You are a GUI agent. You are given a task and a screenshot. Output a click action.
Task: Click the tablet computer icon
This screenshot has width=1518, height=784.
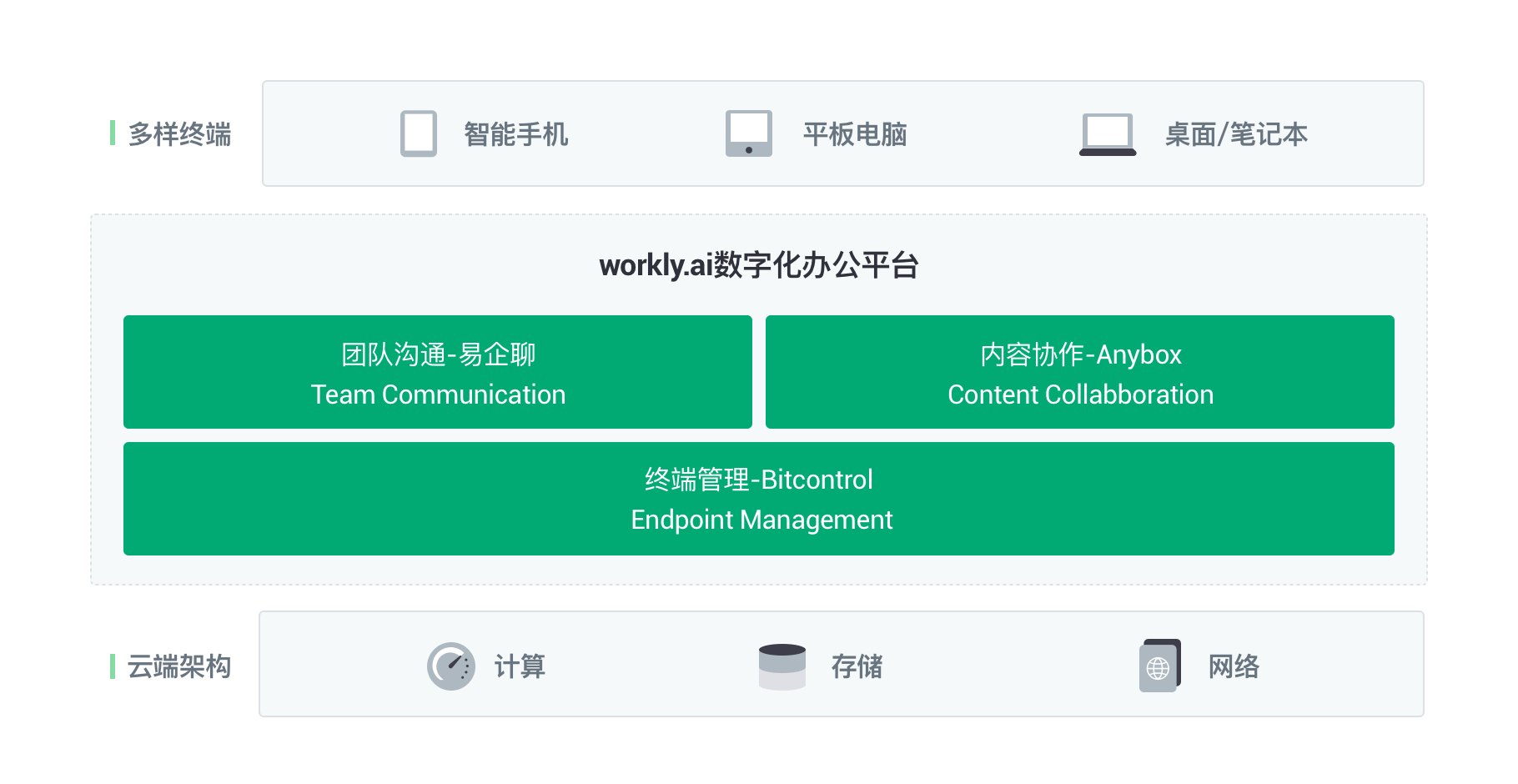click(748, 133)
